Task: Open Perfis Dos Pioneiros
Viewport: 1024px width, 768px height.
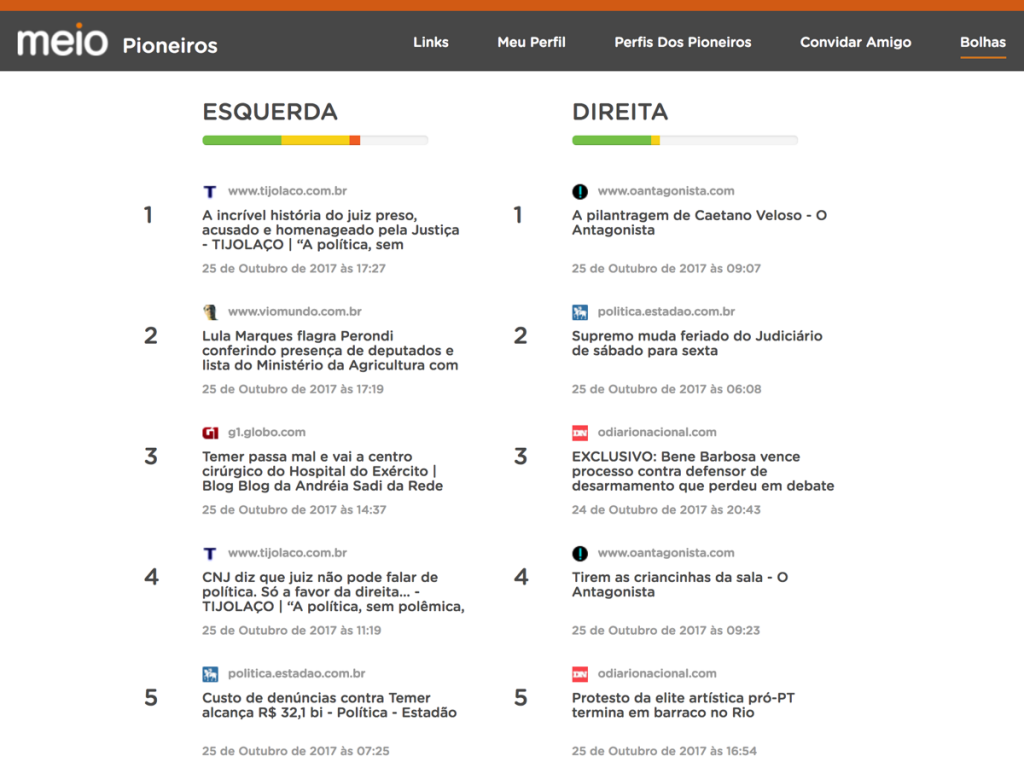Action: pos(682,42)
